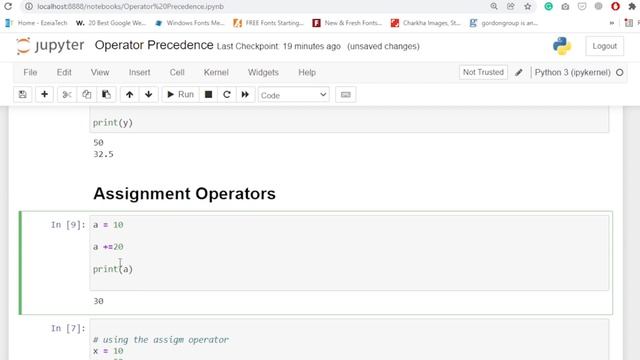Insert cell below with plus icon

coord(44,95)
